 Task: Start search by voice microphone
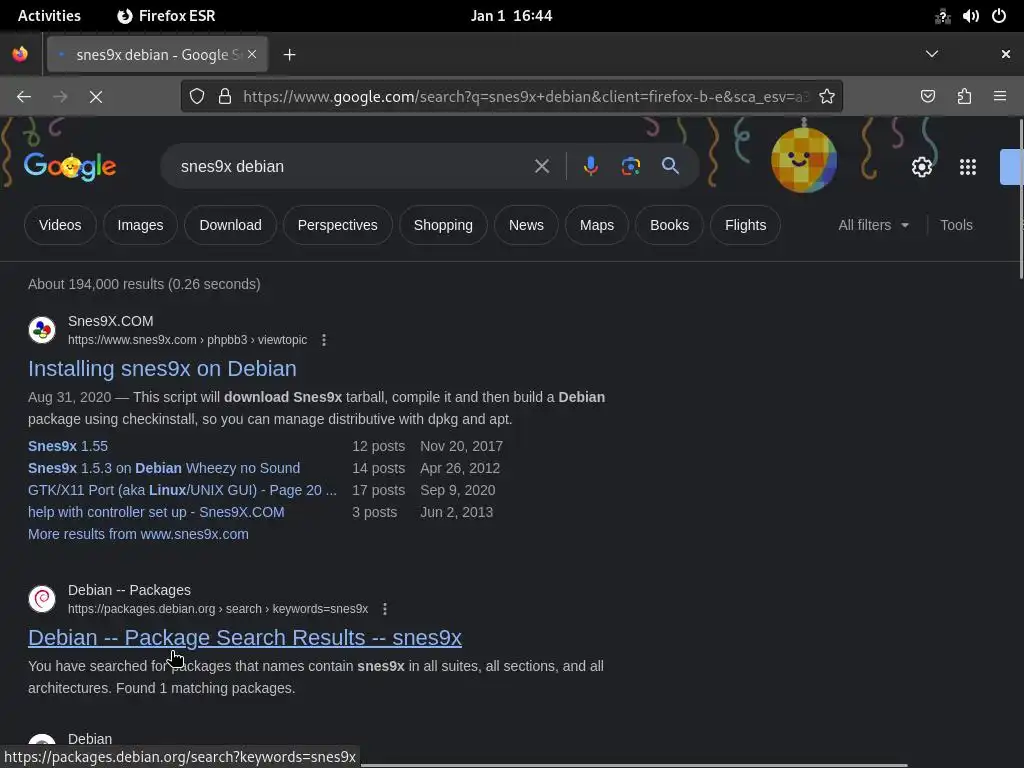click(590, 167)
